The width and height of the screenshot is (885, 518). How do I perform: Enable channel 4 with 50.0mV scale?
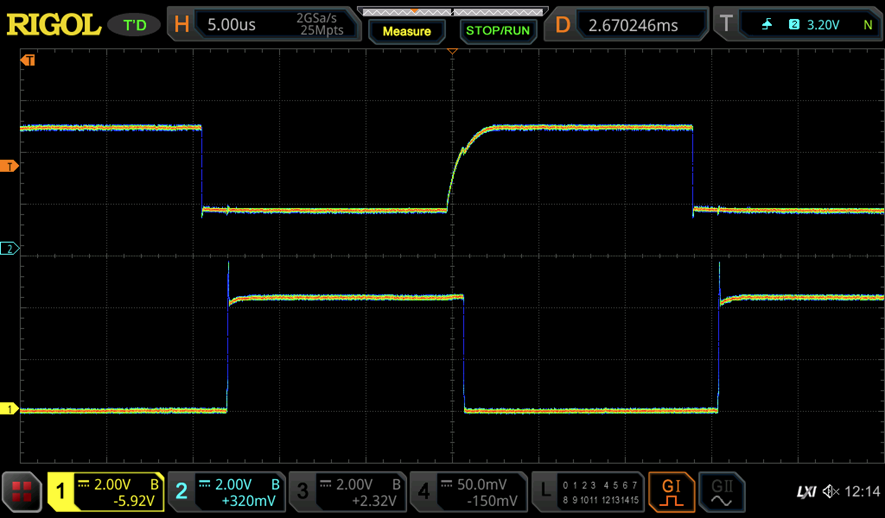468,491
